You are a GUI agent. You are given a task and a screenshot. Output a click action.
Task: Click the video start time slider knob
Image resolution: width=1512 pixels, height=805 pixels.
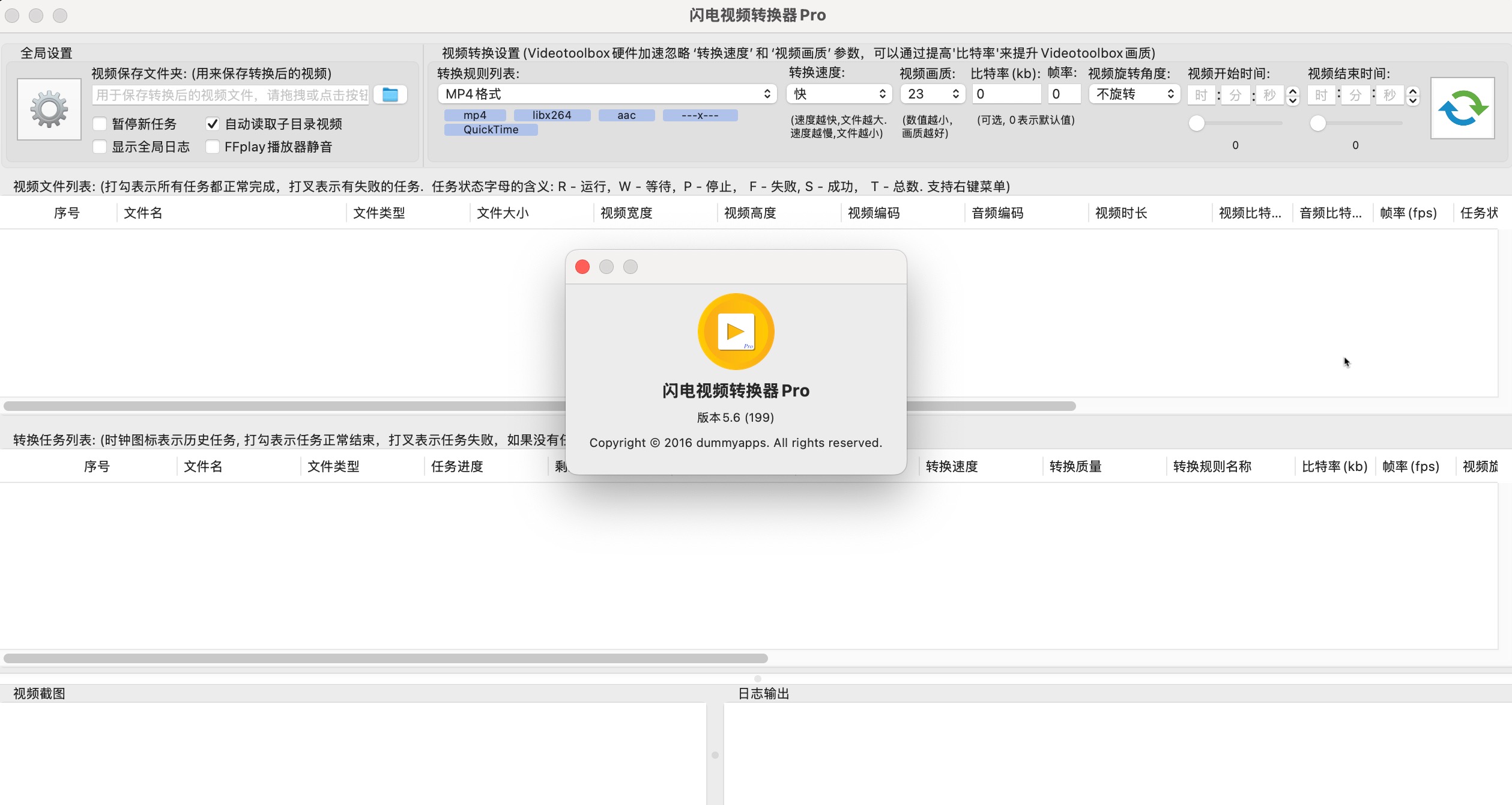(x=1197, y=123)
